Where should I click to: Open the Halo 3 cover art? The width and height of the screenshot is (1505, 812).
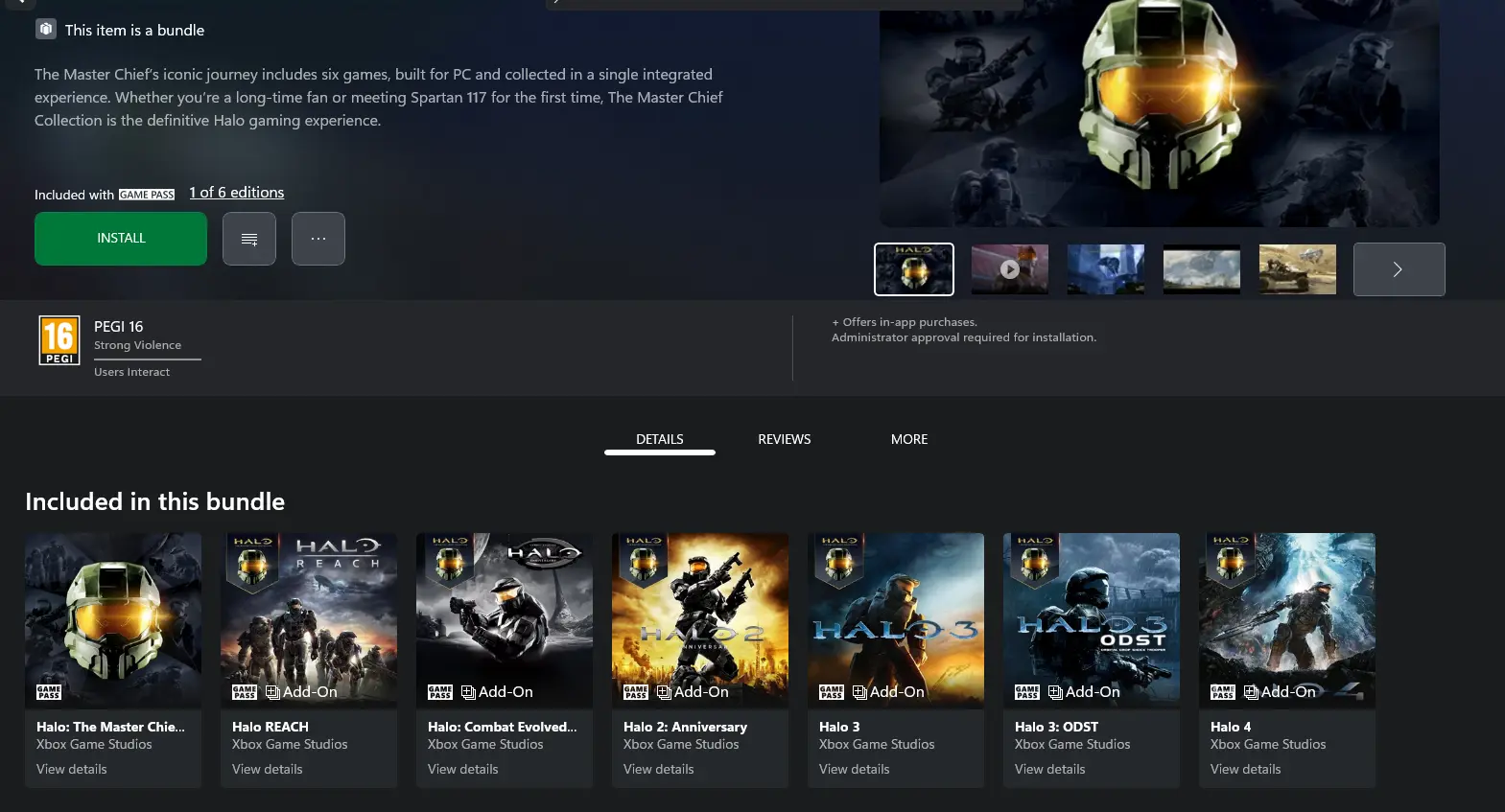(896, 620)
